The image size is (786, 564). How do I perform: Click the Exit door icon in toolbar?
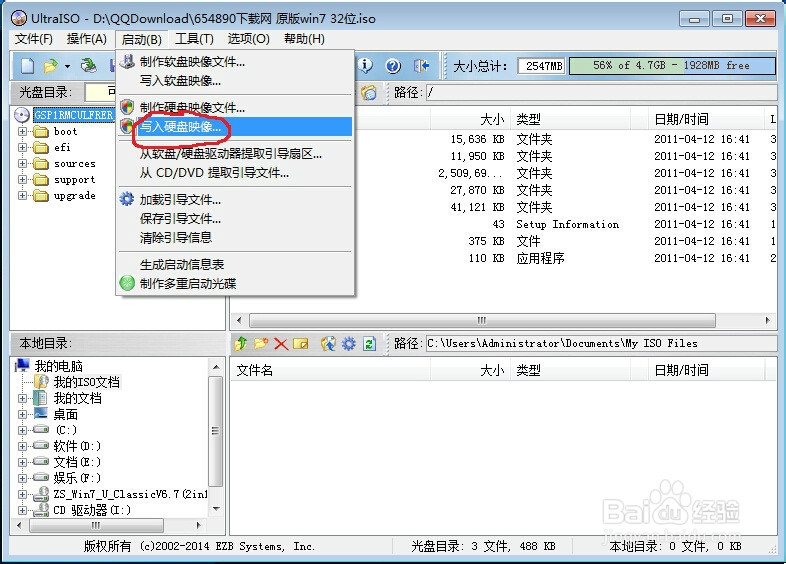422,66
